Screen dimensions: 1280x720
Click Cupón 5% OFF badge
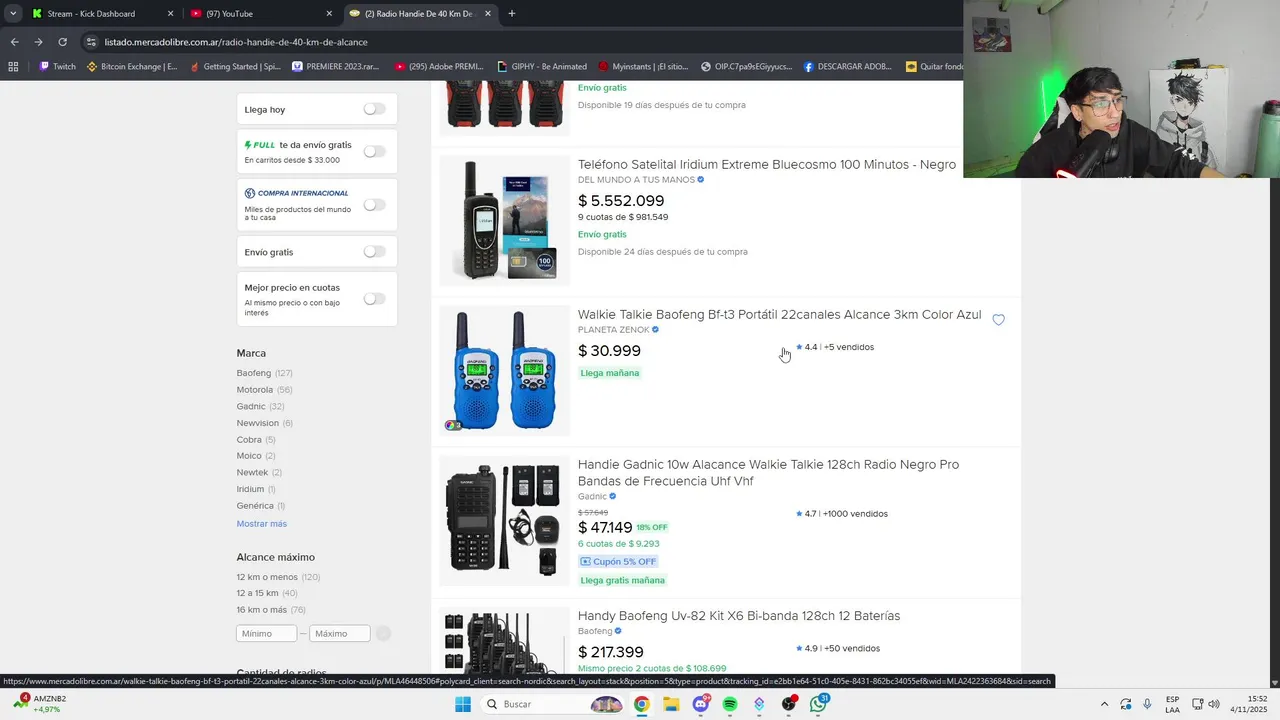(x=619, y=561)
